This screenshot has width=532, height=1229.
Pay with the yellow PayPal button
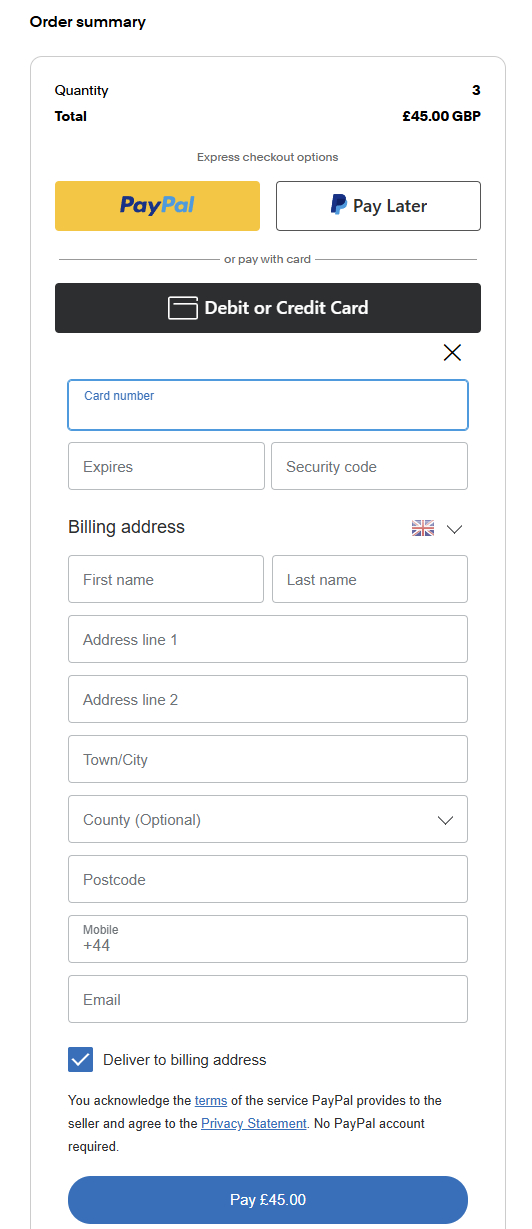coord(157,206)
